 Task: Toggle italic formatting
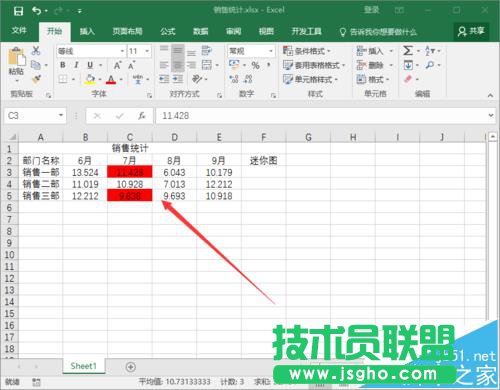point(76,65)
